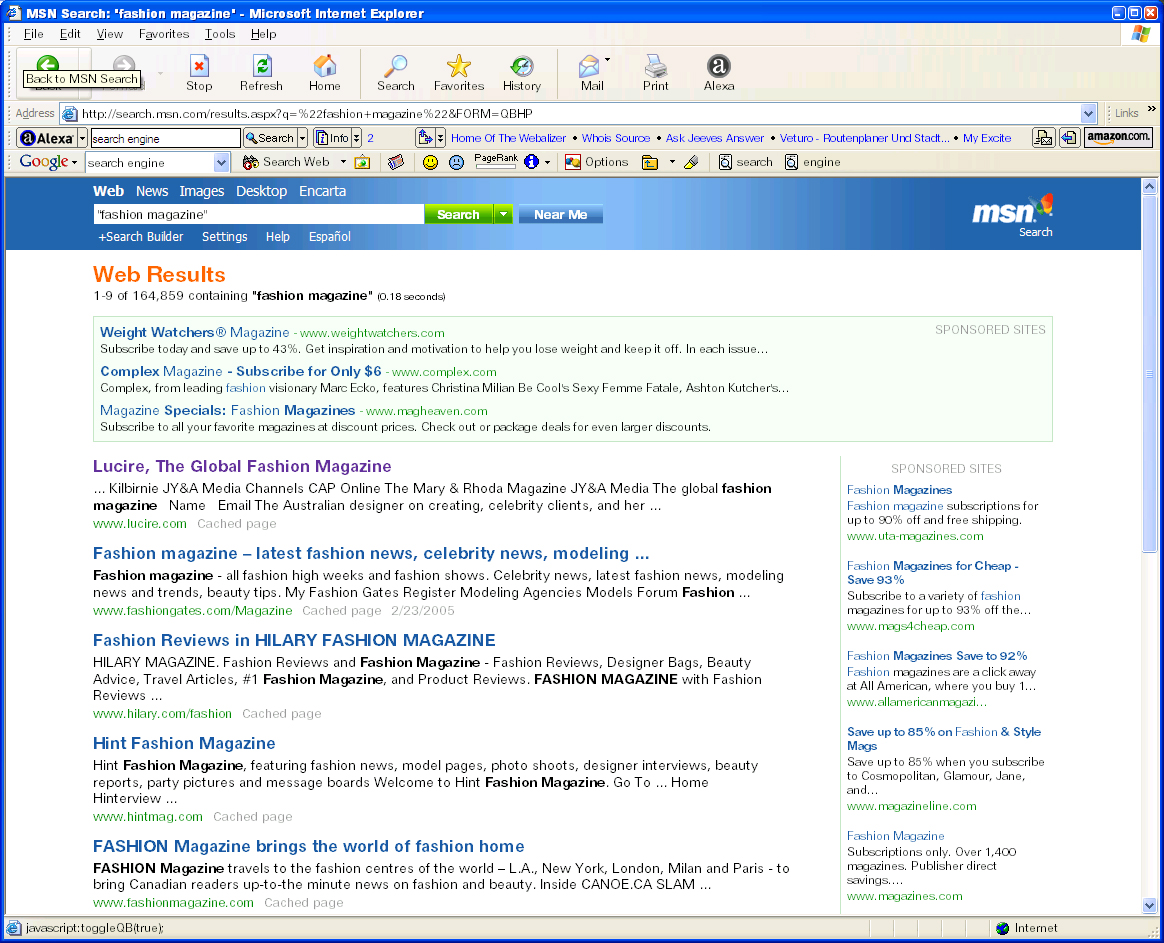
Task: Vote with the happy smiley face icon
Action: (x=430, y=162)
